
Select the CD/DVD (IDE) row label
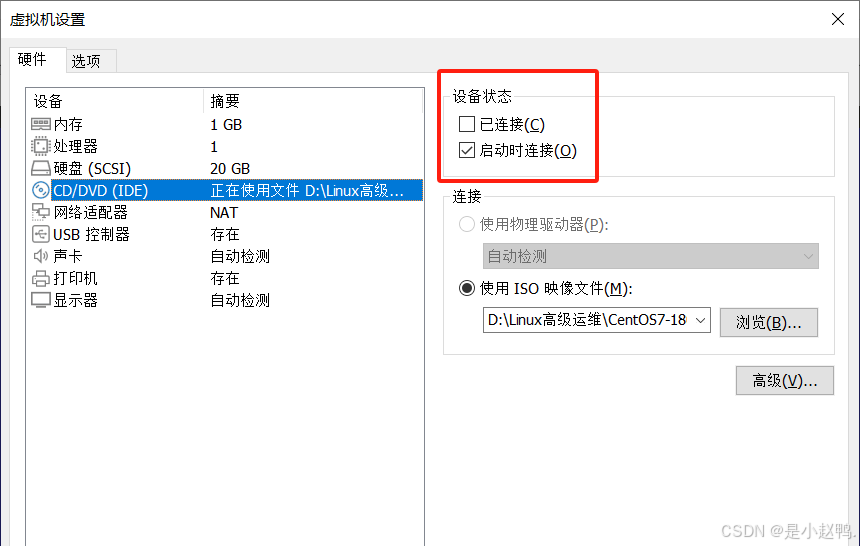coord(100,190)
